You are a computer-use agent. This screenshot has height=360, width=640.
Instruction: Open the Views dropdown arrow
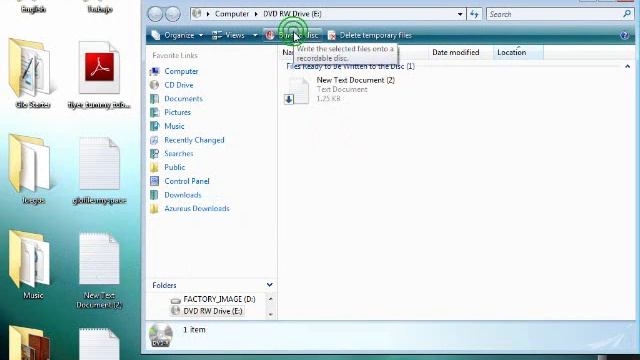255,36
